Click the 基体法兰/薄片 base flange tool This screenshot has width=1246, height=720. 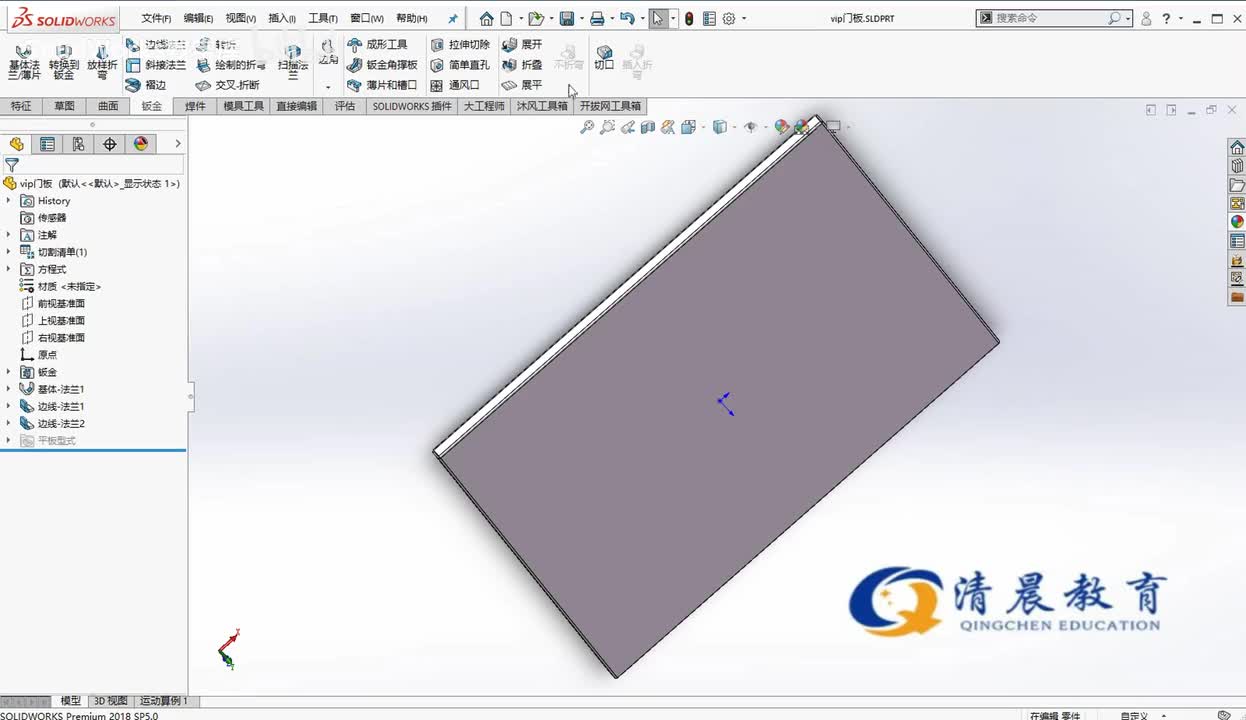(24, 62)
